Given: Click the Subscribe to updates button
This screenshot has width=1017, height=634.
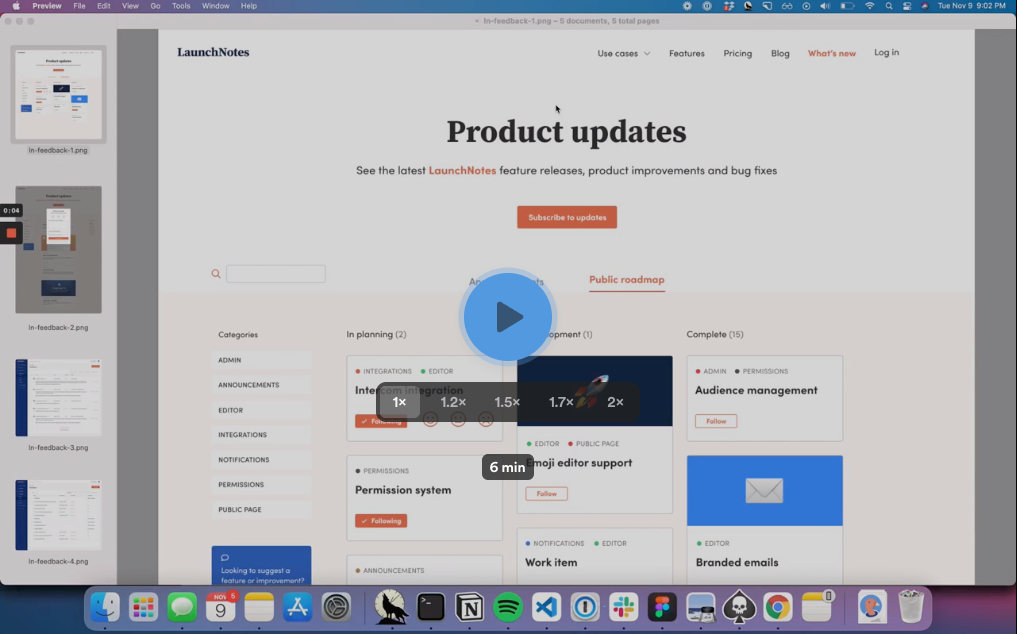Looking at the screenshot, I should click(567, 217).
